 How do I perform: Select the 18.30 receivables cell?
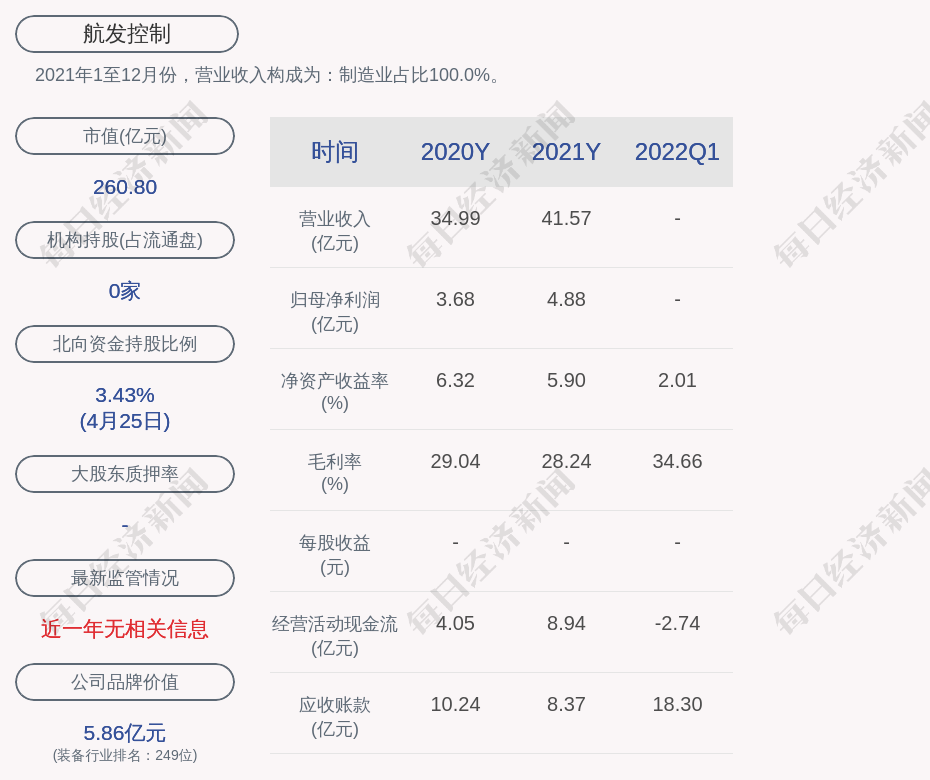(x=677, y=704)
